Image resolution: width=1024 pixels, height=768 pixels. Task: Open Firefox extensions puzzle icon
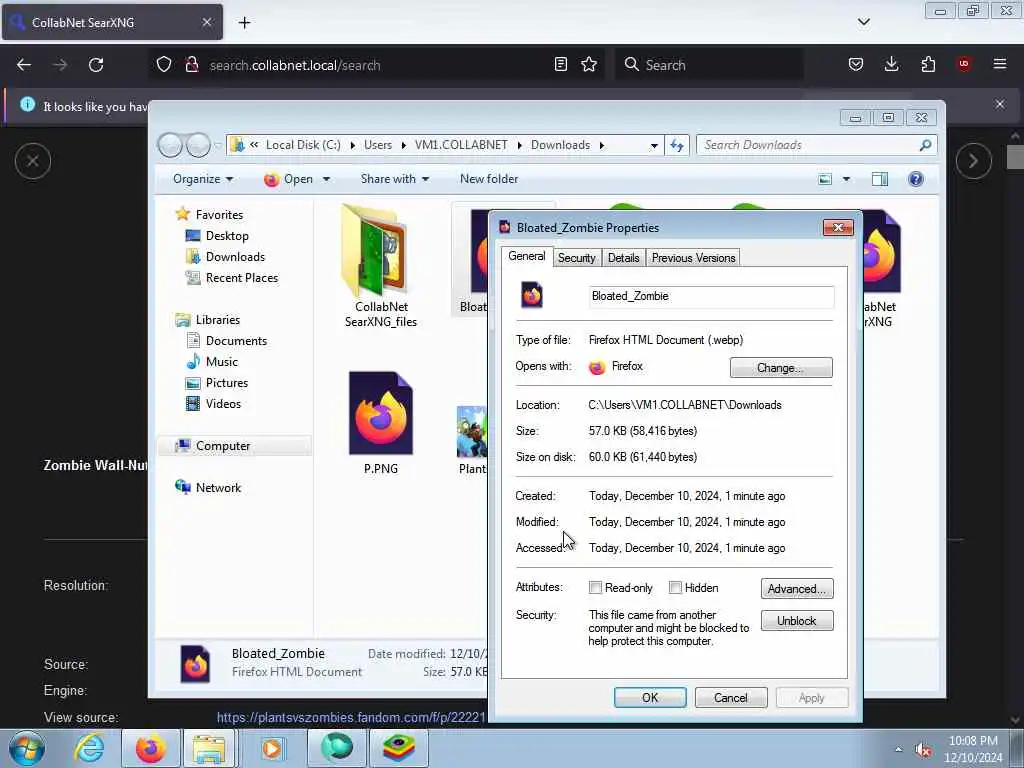click(928, 64)
